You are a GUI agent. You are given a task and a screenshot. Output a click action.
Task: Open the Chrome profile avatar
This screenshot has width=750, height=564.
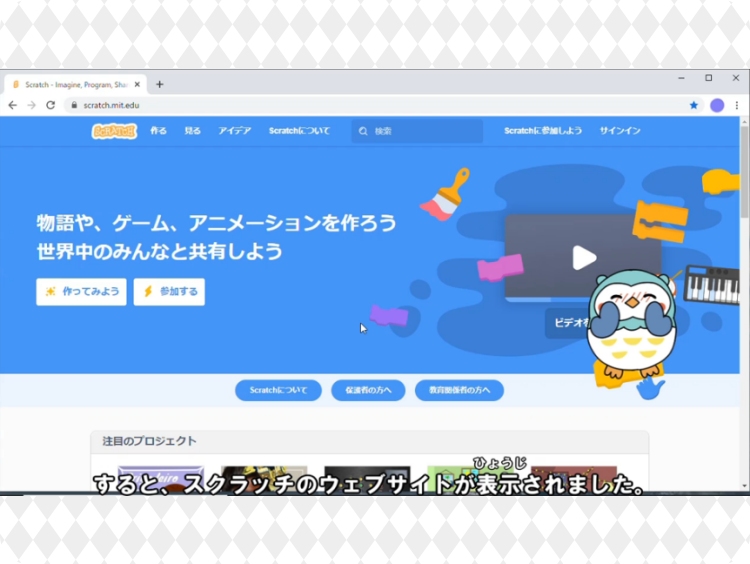click(x=717, y=105)
